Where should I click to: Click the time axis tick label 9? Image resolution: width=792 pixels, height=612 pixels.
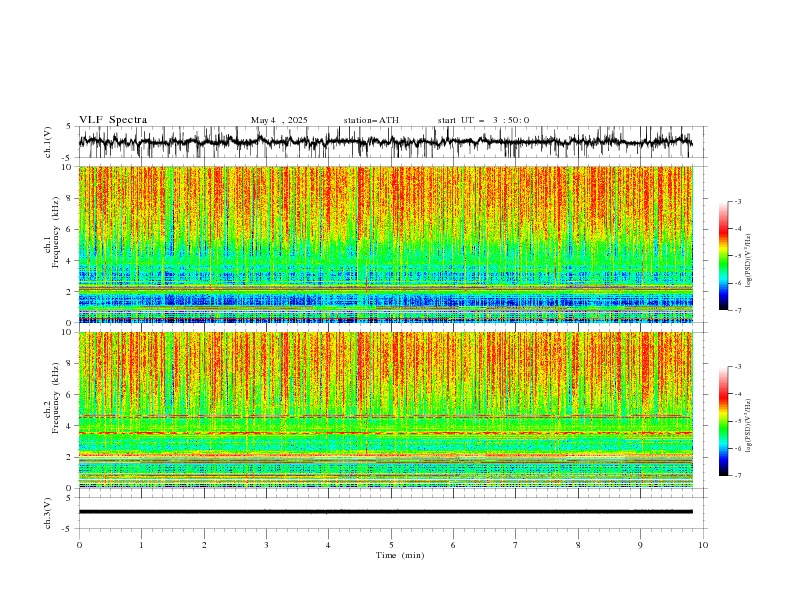[x=640, y=545]
